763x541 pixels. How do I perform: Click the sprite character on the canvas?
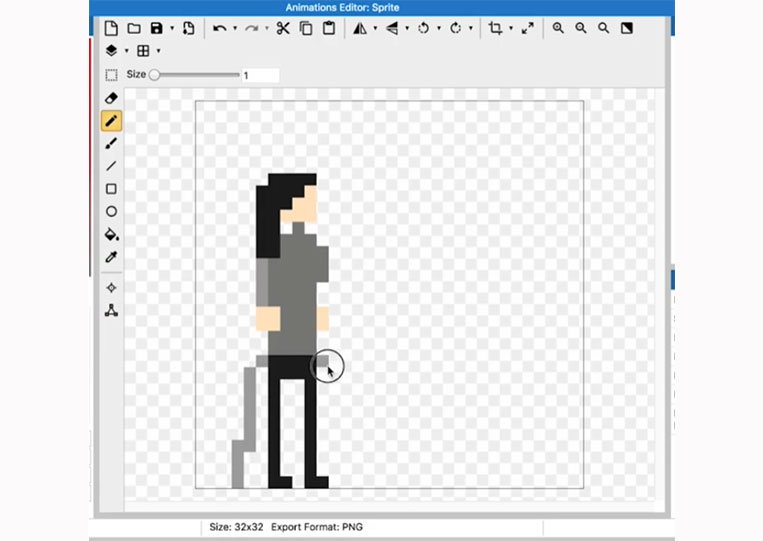[292, 331]
